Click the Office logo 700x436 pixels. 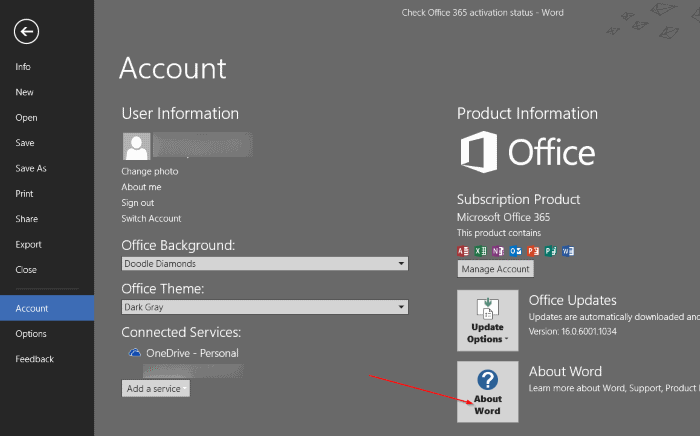click(x=528, y=152)
